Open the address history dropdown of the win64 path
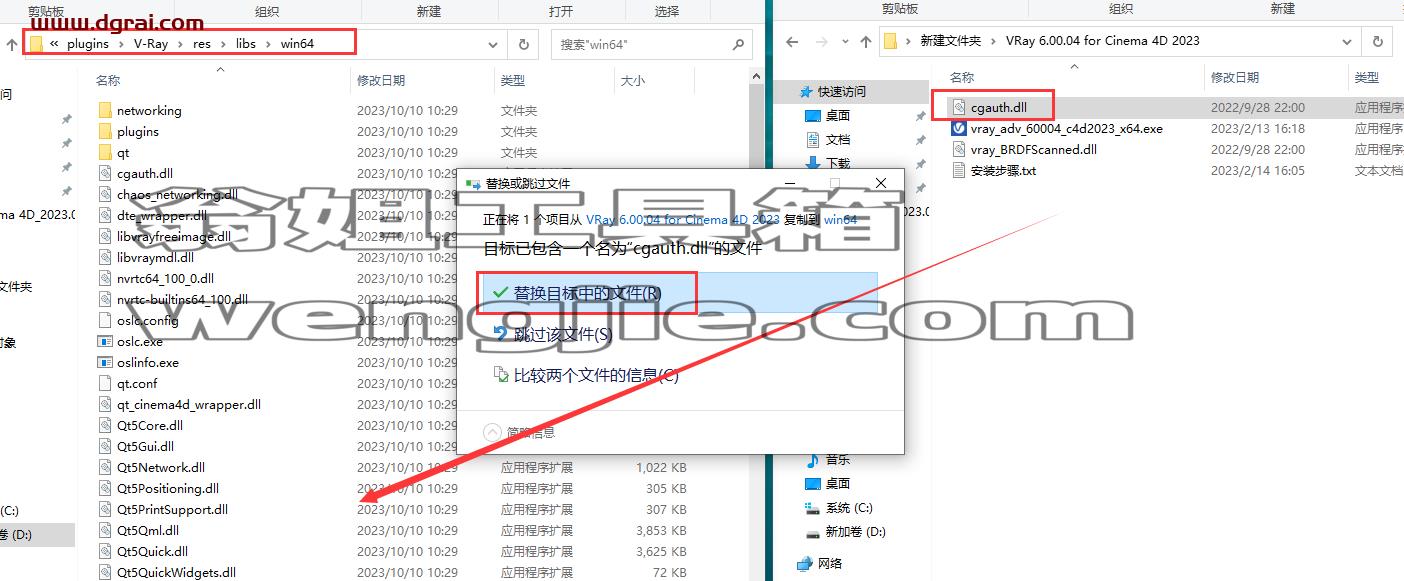This screenshot has width=1404, height=581. point(493,44)
